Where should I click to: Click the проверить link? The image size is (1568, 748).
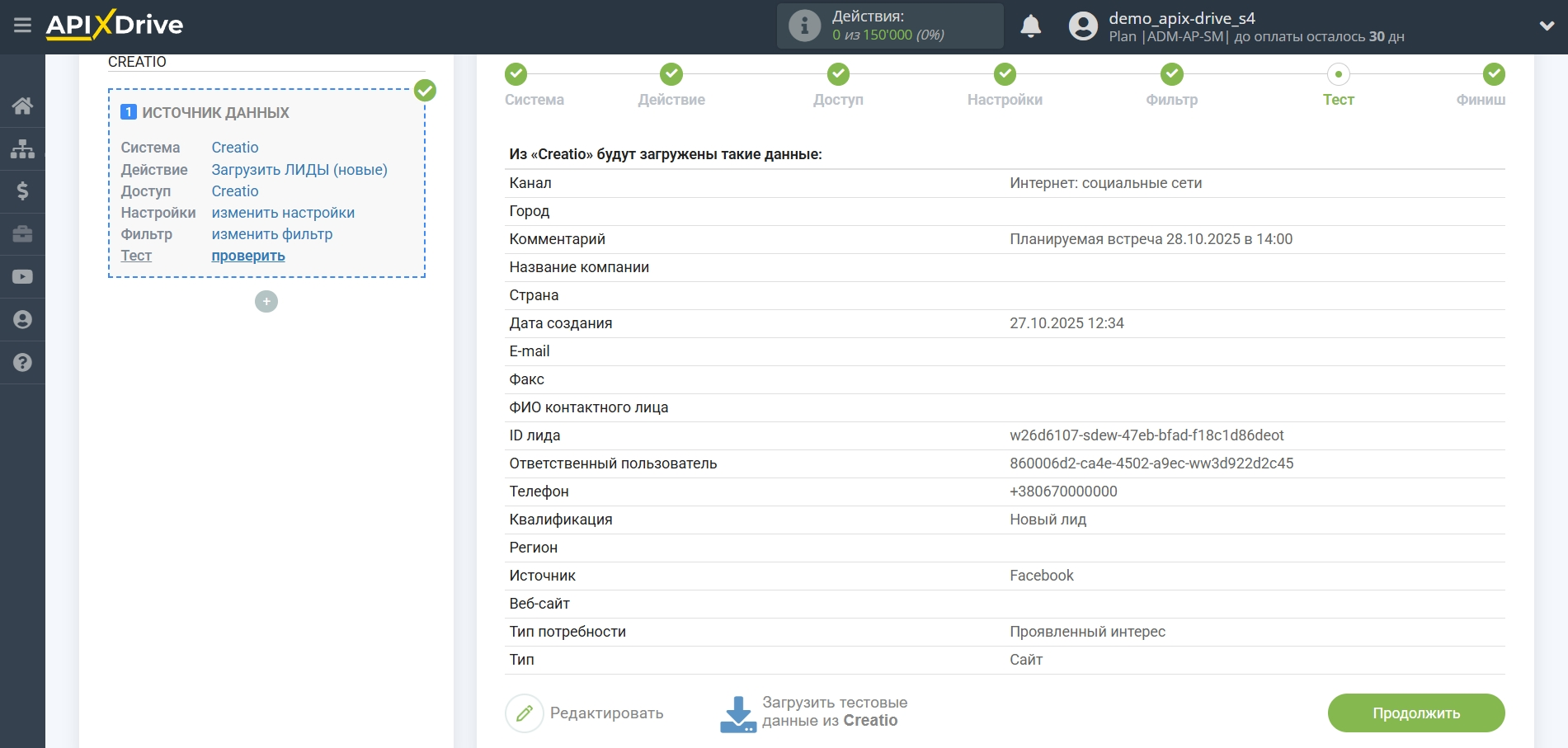248,256
